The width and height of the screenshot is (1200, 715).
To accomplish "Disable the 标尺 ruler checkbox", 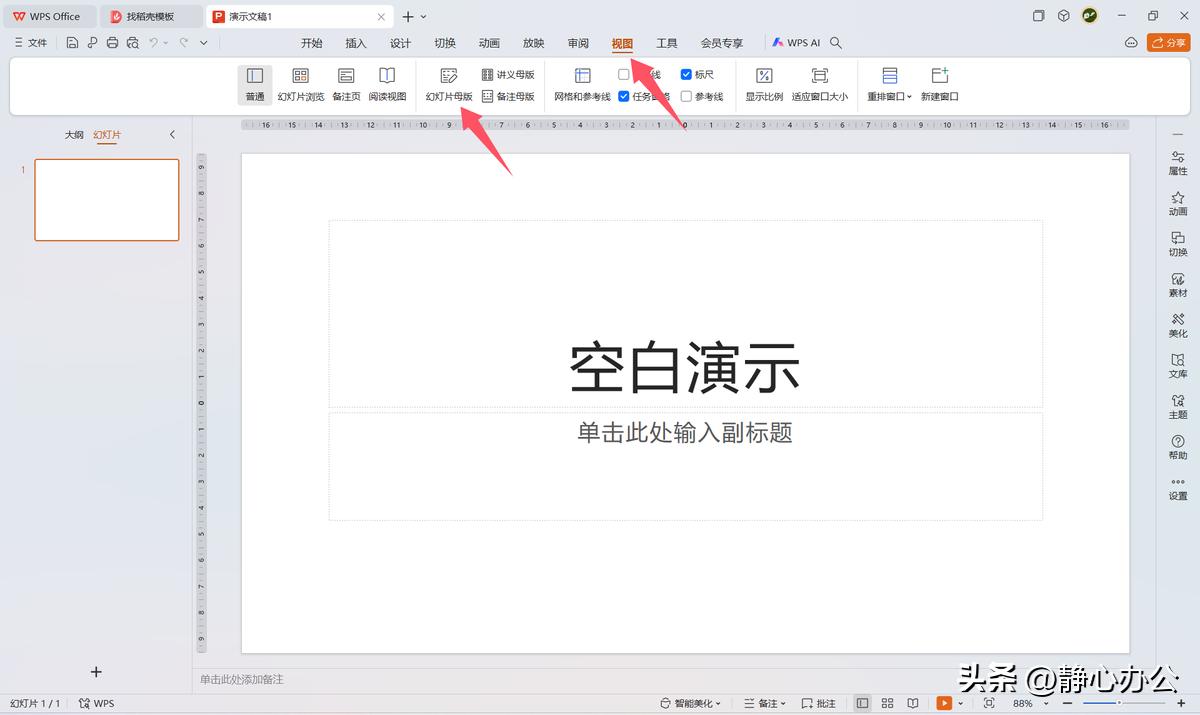I will tap(684, 73).
